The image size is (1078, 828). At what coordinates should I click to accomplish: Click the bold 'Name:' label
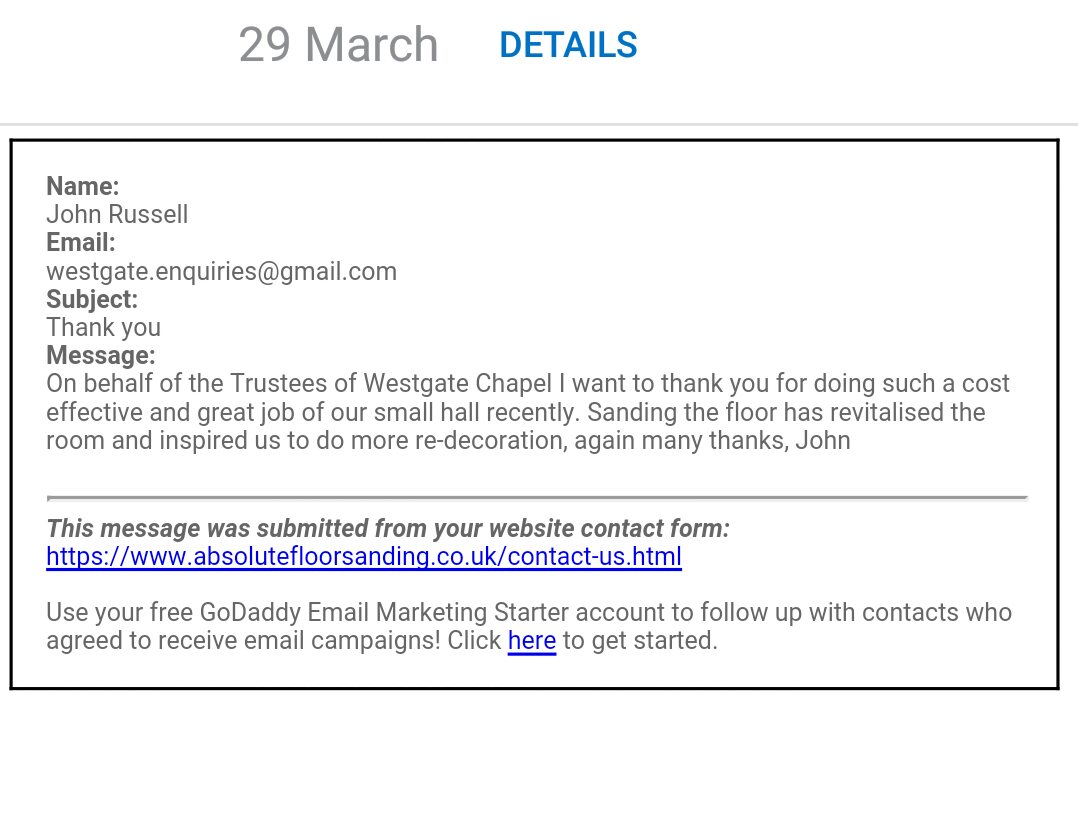click(x=82, y=186)
